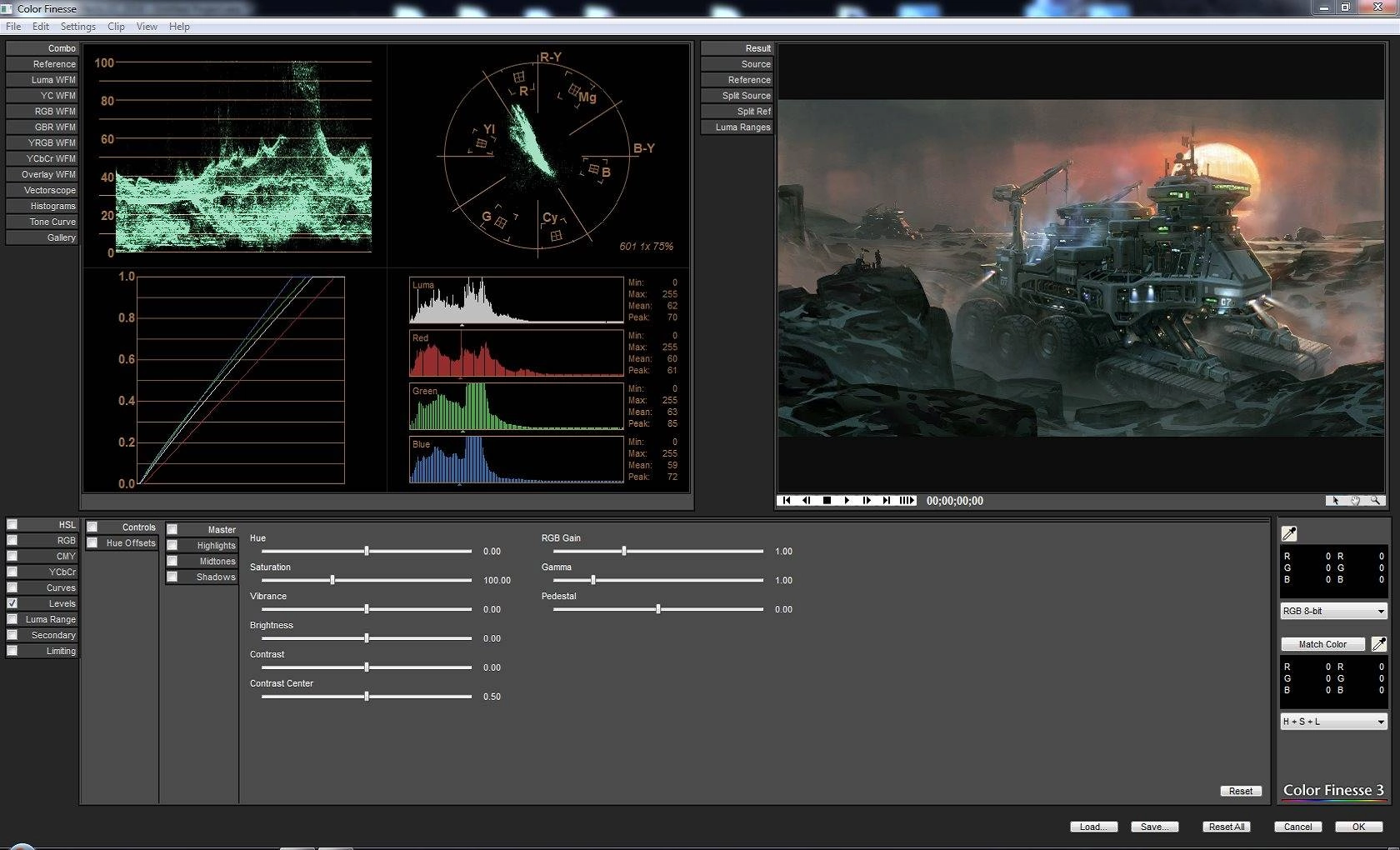The width and height of the screenshot is (1400, 850).
Task: Uncheck the Levels checkbox
Action: point(12,603)
